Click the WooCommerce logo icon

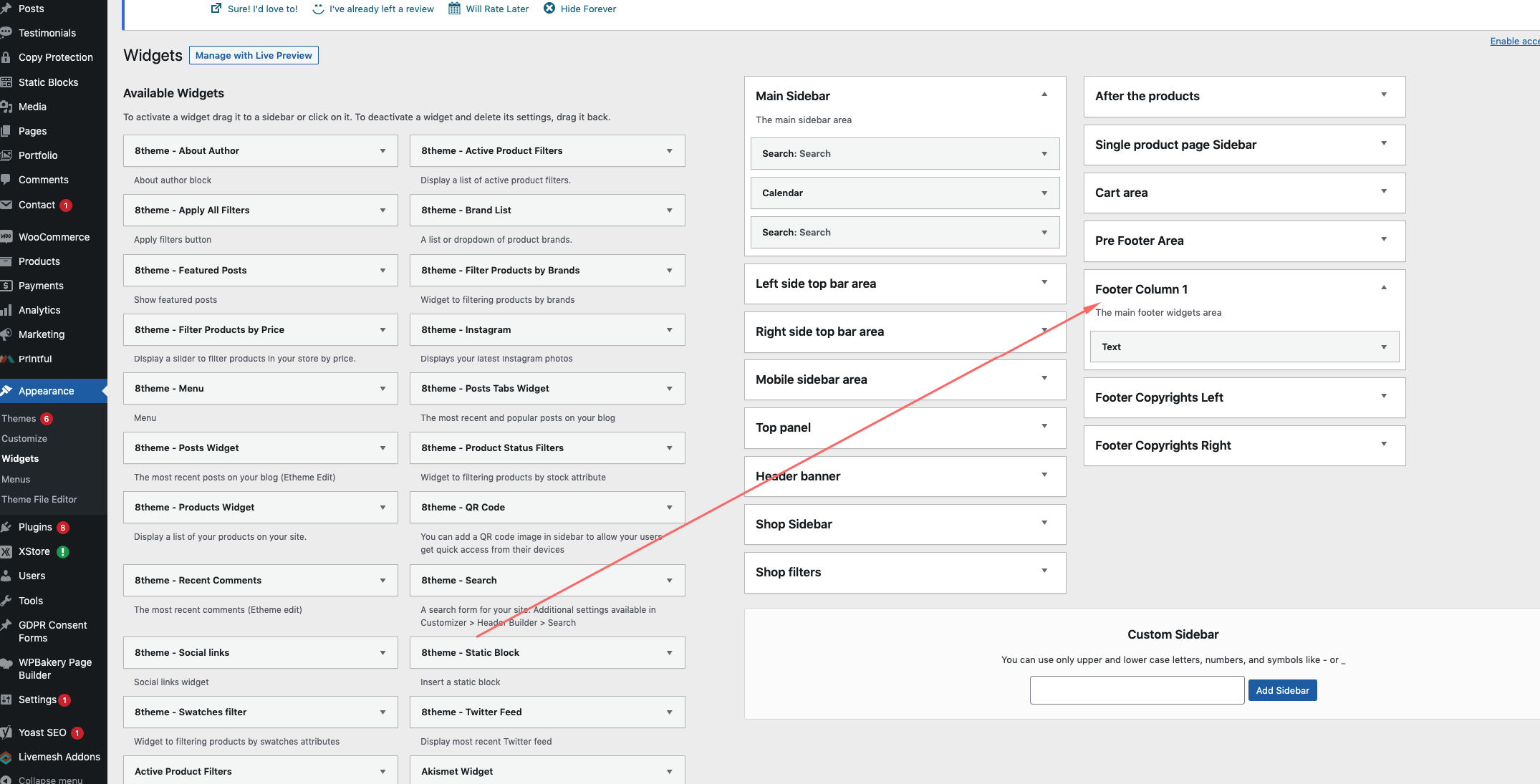click(6, 237)
